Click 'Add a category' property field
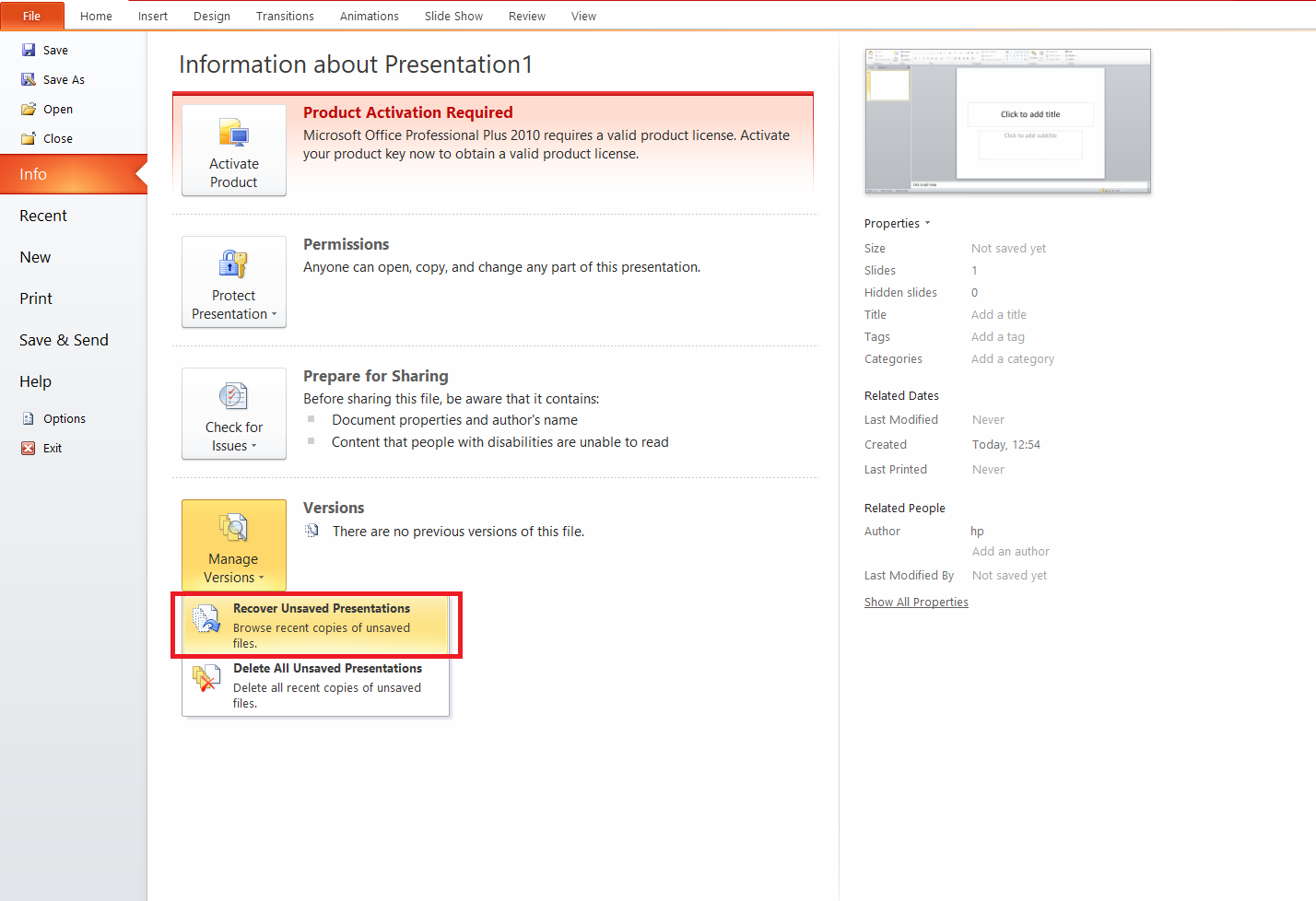 [1013, 358]
